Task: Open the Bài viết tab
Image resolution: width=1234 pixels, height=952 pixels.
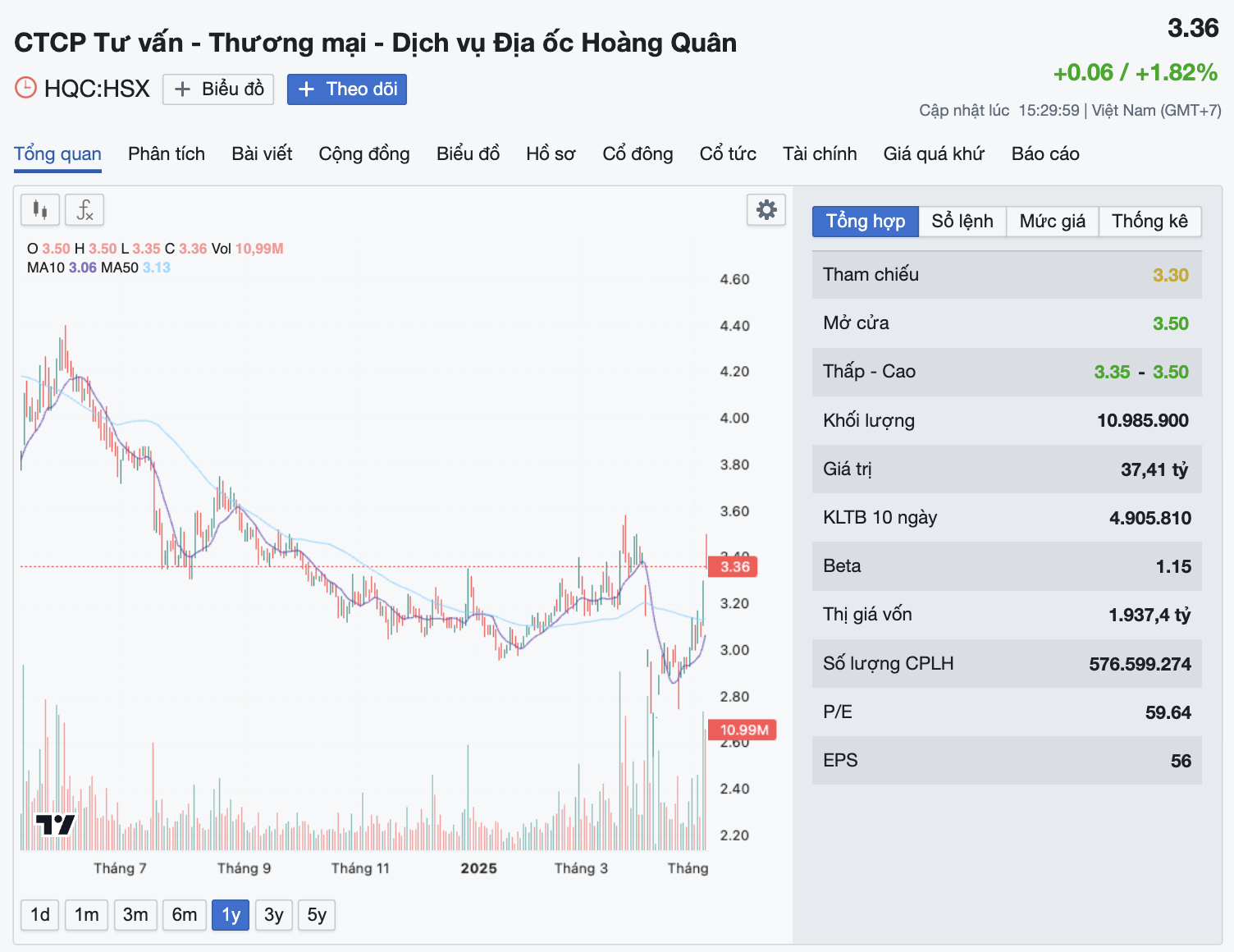Action: (262, 154)
